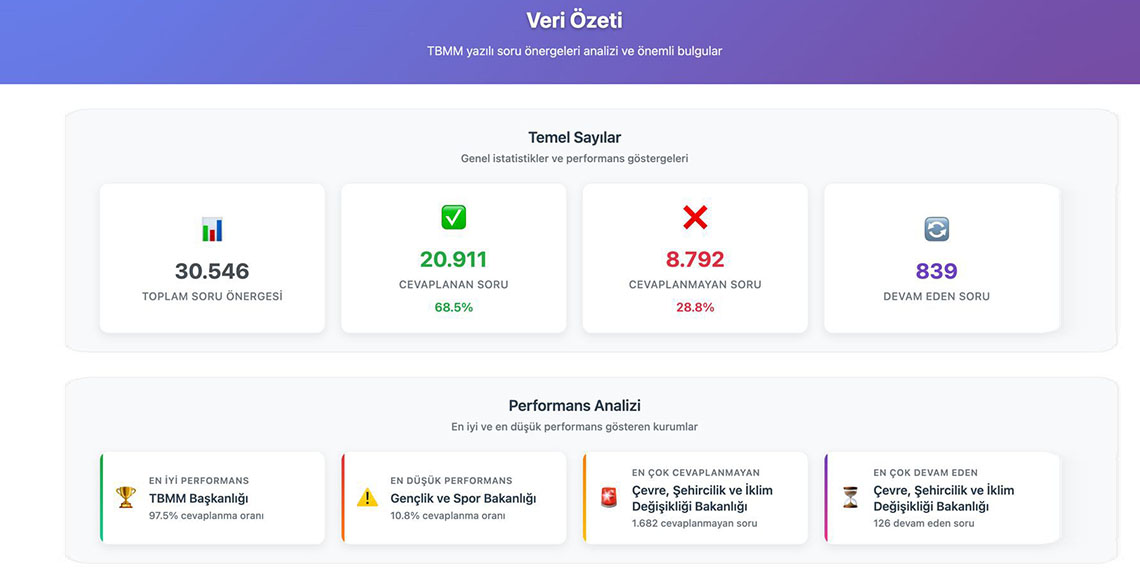The image size is (1140, 570).
Task: Click the red siren alarm icon
Action: [609, 497]
